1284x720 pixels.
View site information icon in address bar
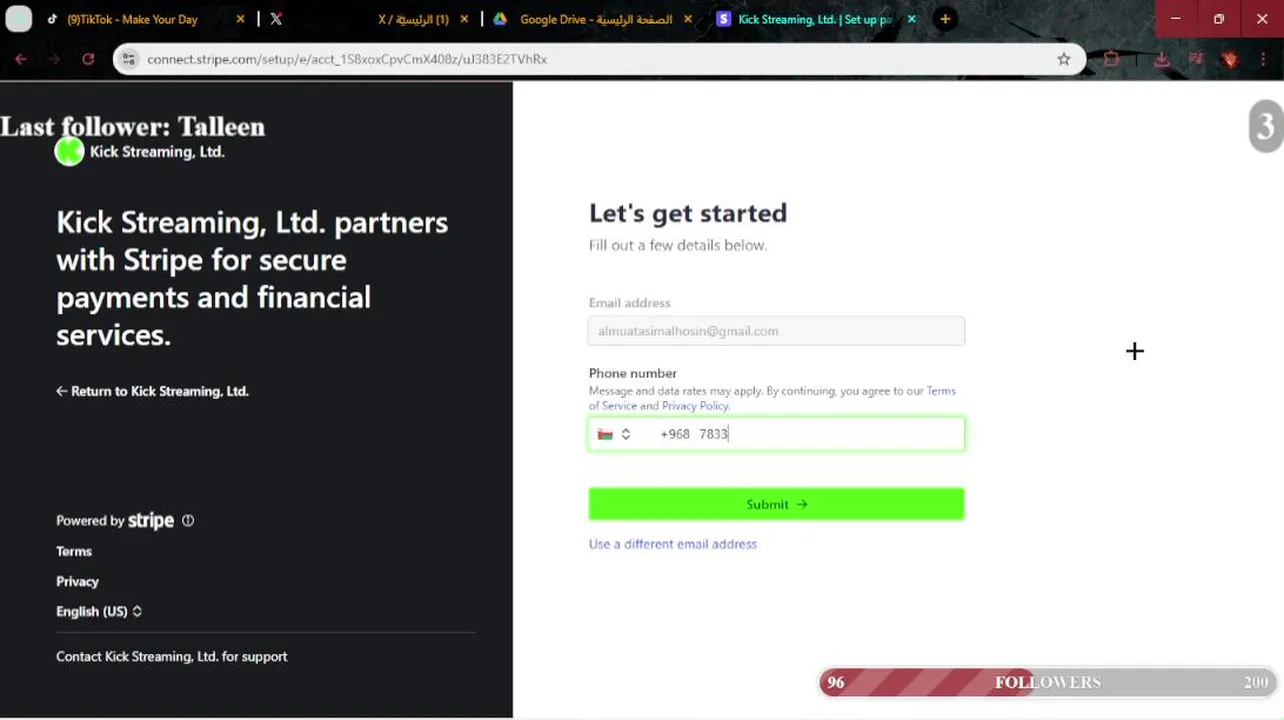coord(127,60)
